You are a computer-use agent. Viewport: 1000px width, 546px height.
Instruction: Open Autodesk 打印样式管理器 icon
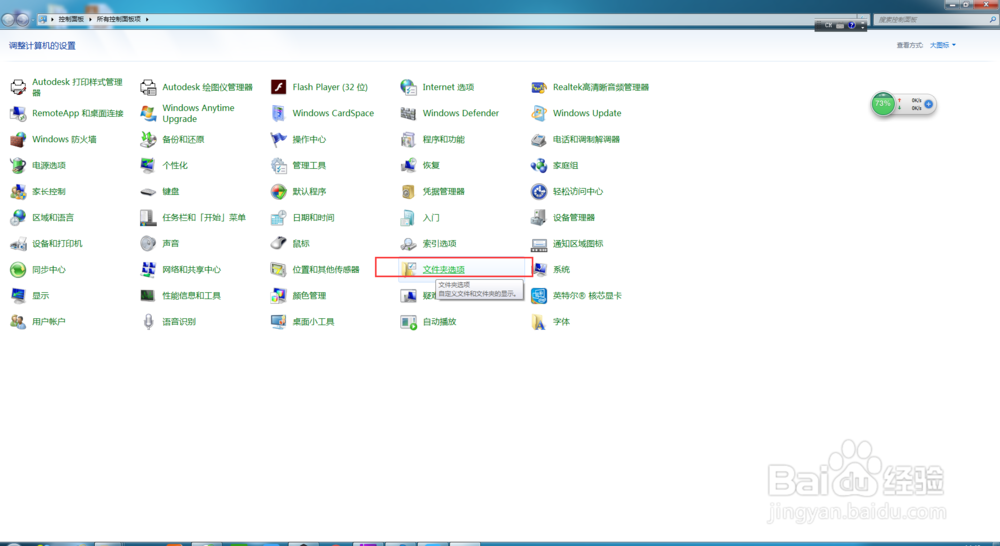18,87
